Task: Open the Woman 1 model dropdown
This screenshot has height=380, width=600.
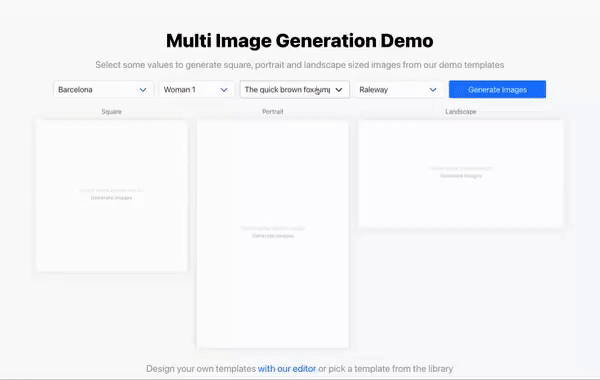Action: [197, 90]
